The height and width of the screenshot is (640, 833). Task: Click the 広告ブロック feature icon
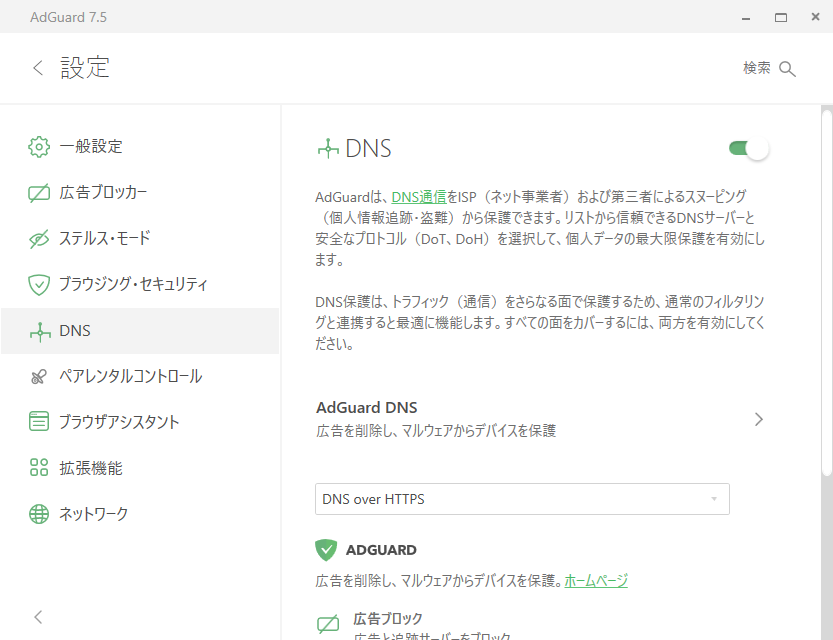coord(328,624)
